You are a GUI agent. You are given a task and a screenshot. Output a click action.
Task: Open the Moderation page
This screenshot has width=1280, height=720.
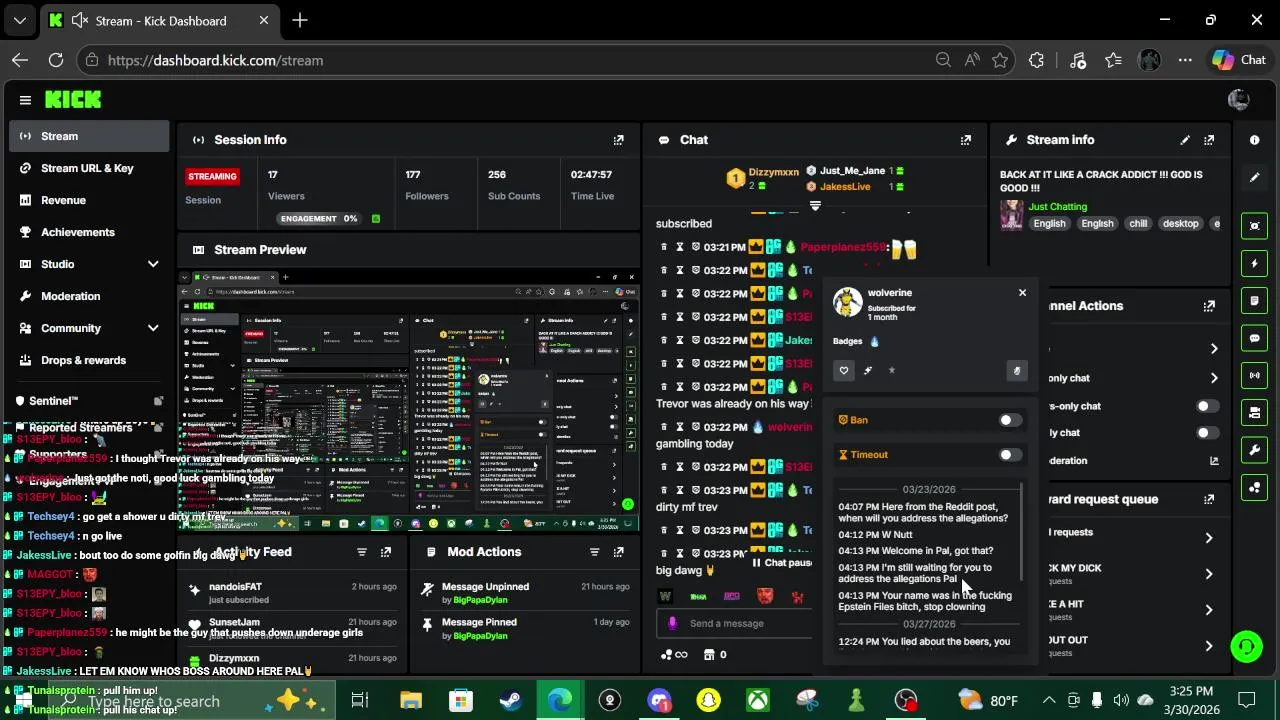(89, 296)
